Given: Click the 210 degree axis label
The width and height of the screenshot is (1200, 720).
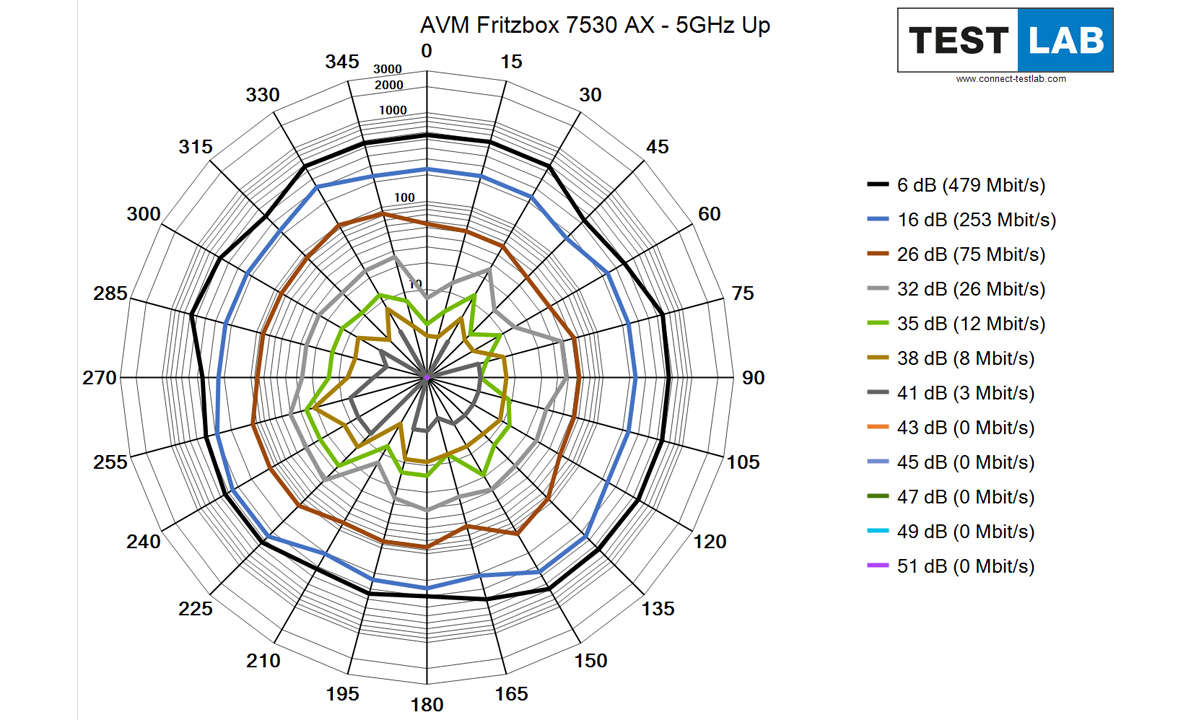Looking at the screenshot, I should [x=263, y=661].
